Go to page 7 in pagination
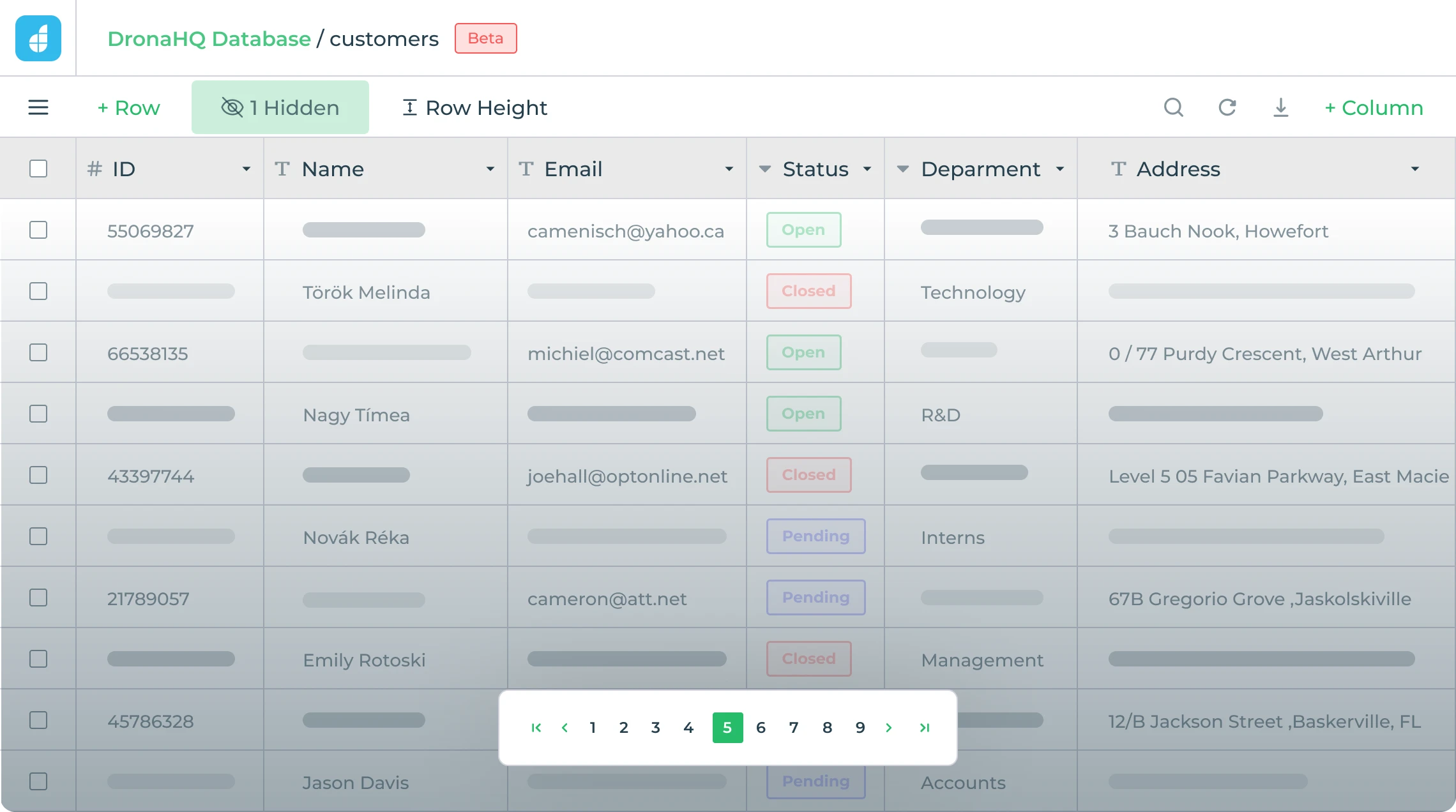 (794, 728)
